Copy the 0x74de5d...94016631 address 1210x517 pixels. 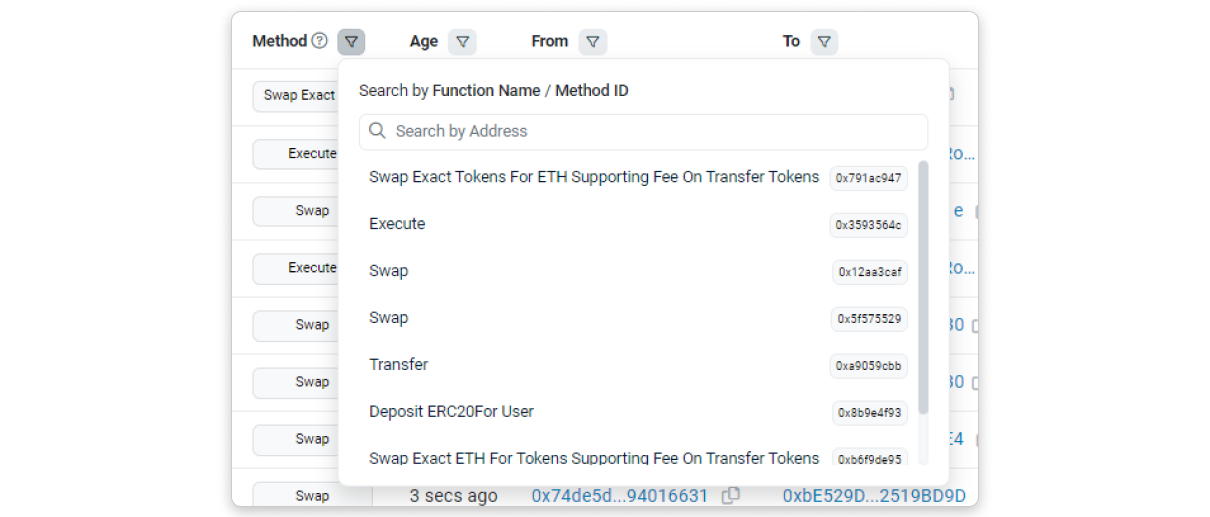(731, 495)
